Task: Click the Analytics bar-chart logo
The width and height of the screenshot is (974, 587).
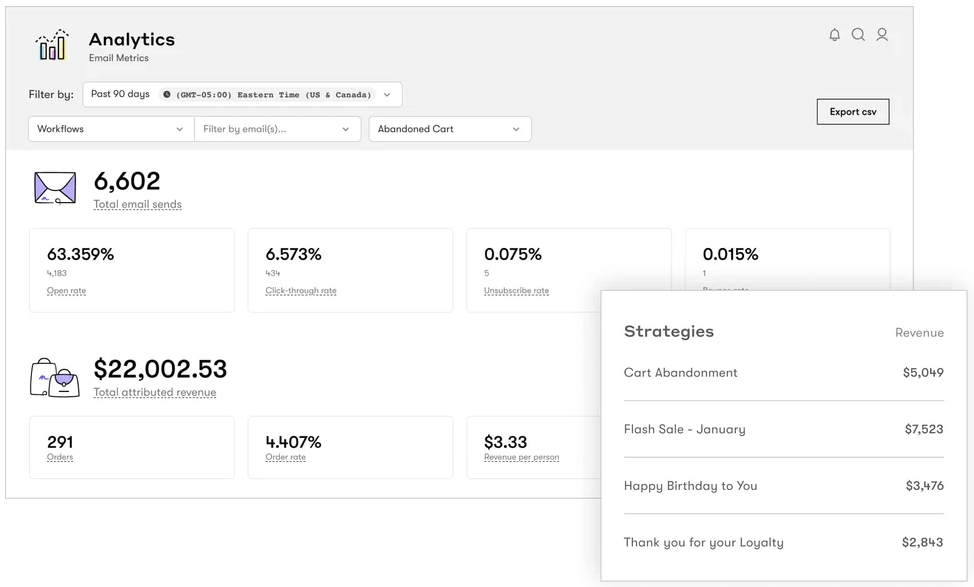Action: point(51,44)
